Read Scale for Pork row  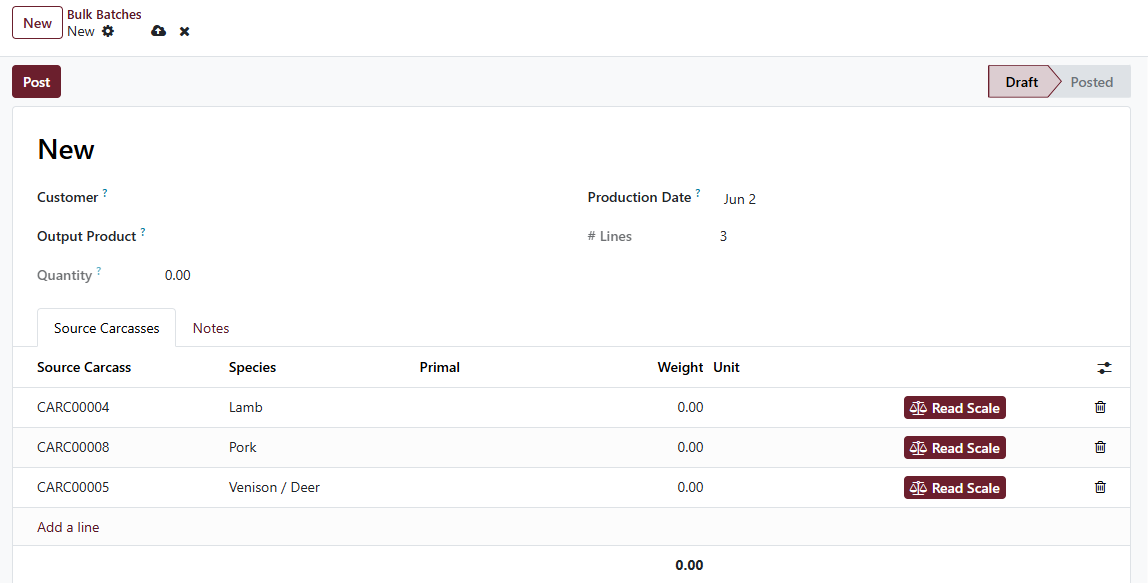pyautogui.click(x=955, y=448)
